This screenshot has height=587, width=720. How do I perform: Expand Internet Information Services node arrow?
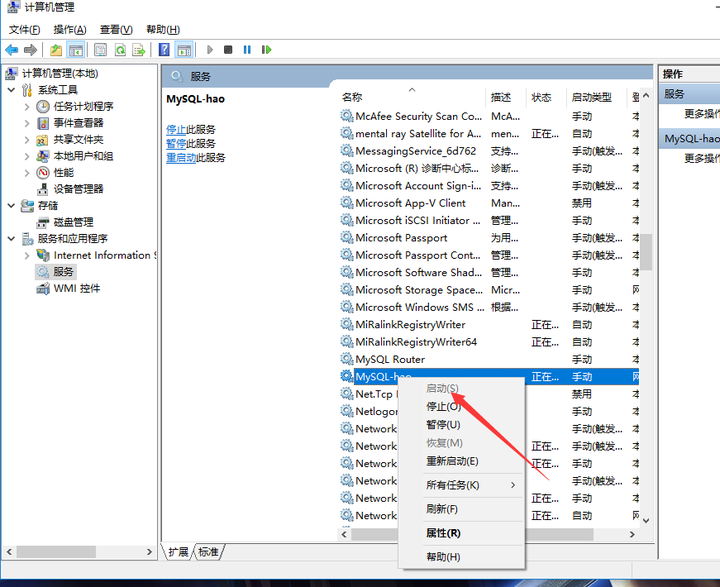pyautogui.click(x=27, y=255)
